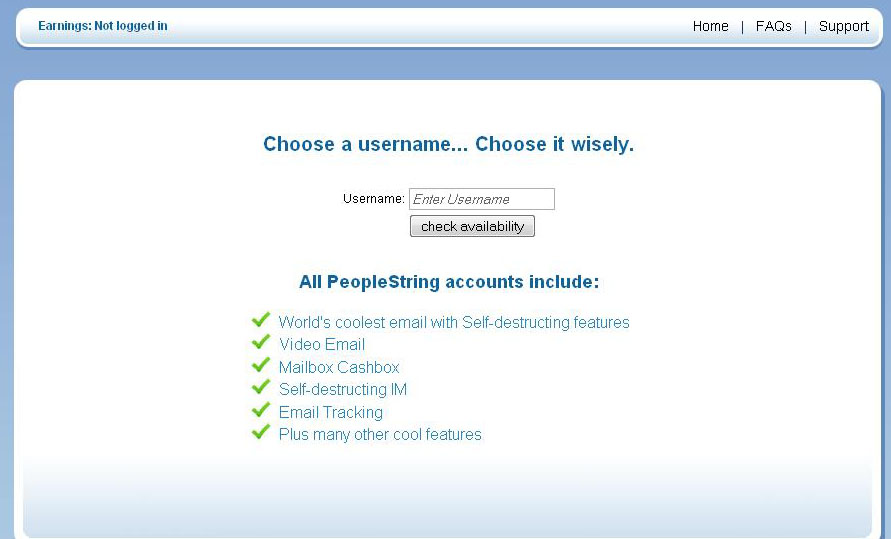
Task: Go to the Support page
Action: click(x=844, y=26)
